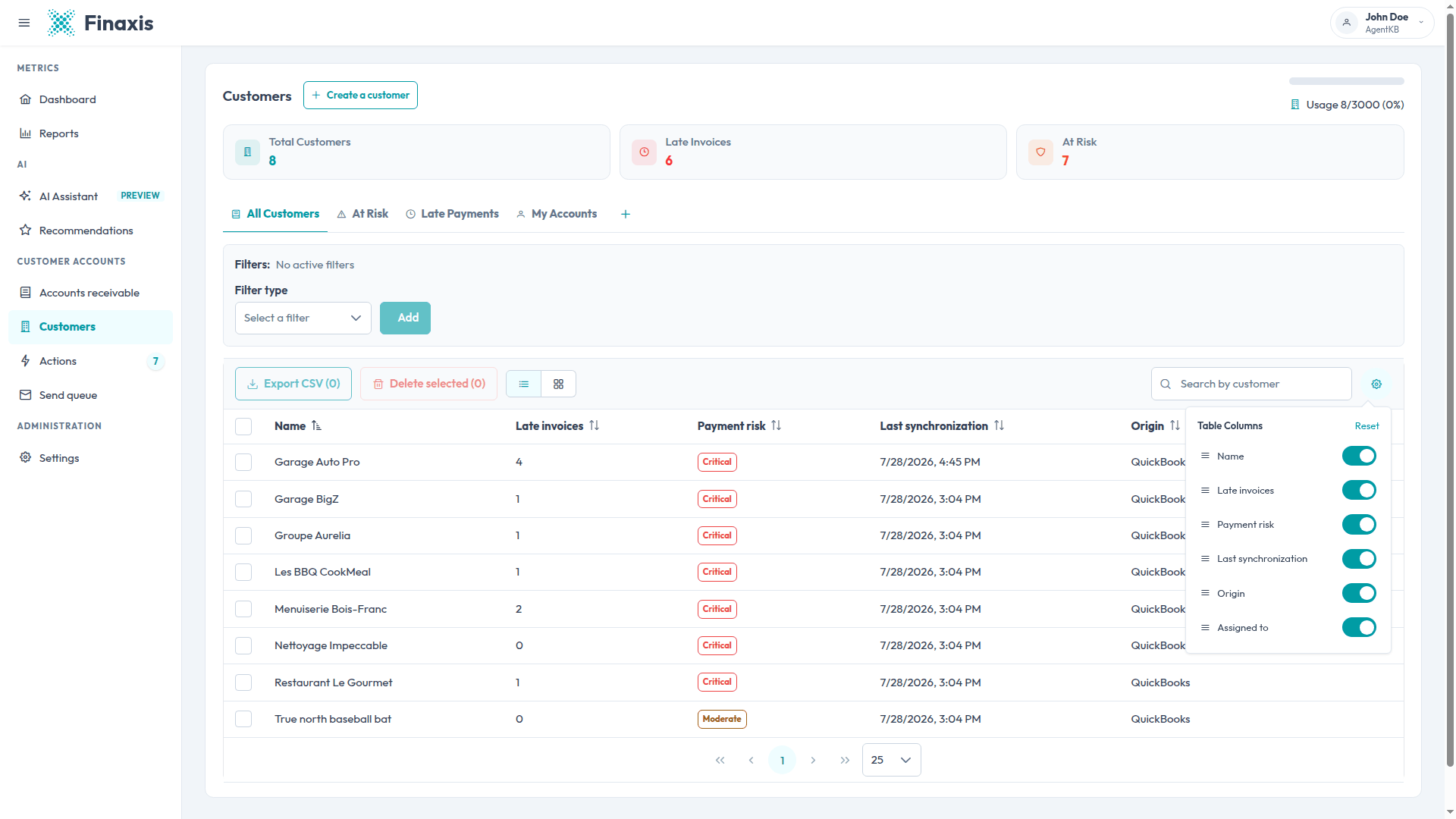Sort table by Name column
Viewport: 1456px width, 819px height.
click(316, 426)
